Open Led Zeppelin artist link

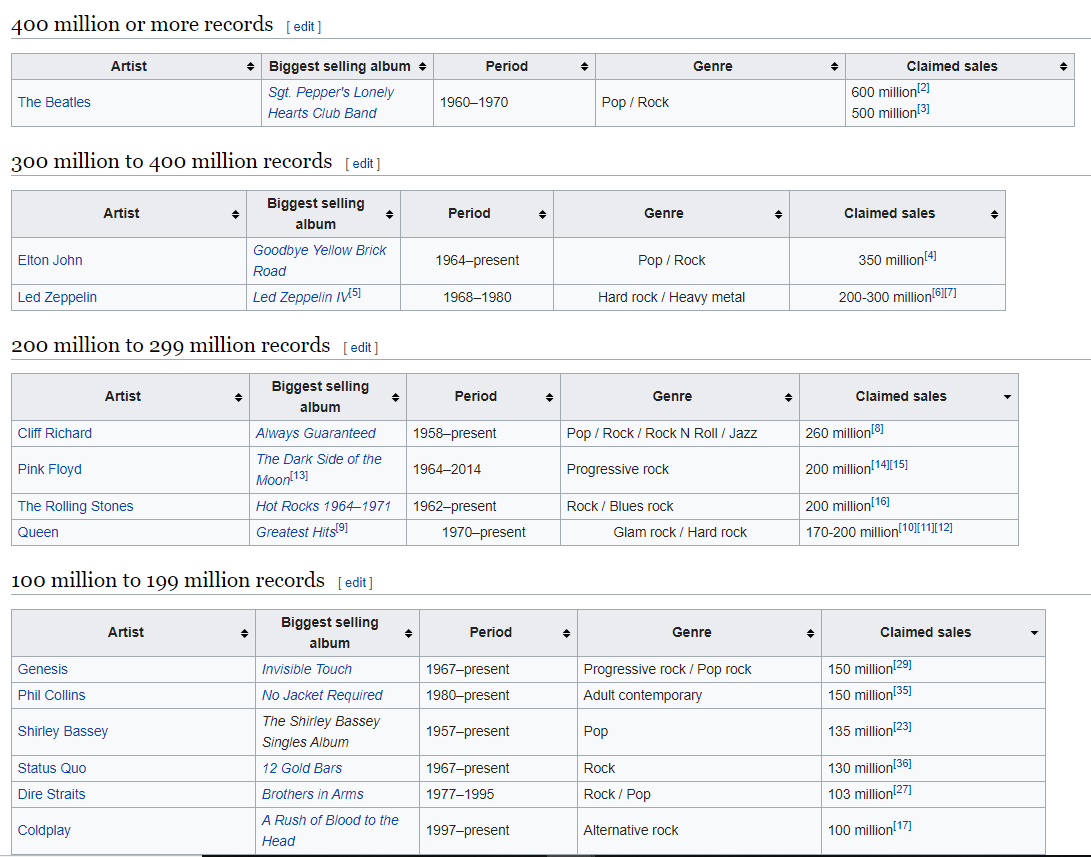click(57, 298)
